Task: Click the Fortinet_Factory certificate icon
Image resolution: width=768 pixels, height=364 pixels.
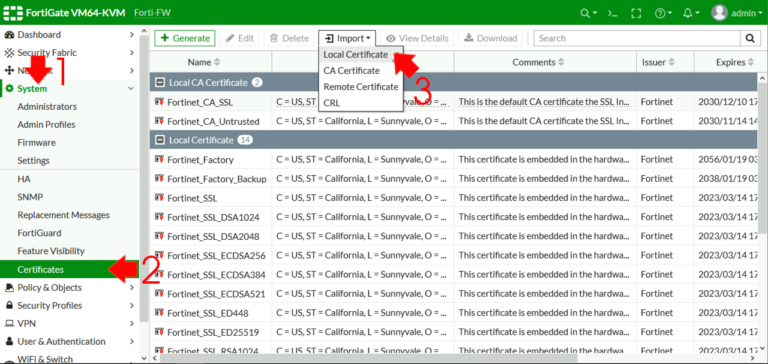Action: tap(159, 159)
